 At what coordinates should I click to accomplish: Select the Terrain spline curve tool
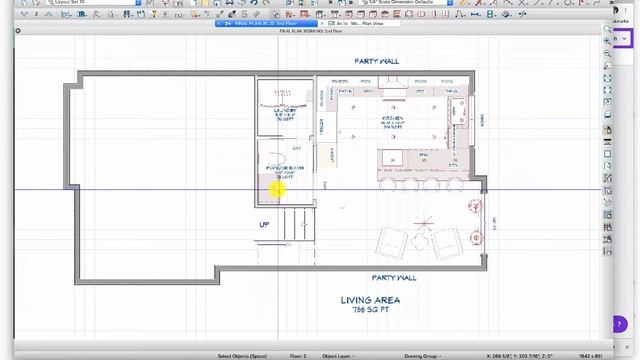click(x=460, y=14)
